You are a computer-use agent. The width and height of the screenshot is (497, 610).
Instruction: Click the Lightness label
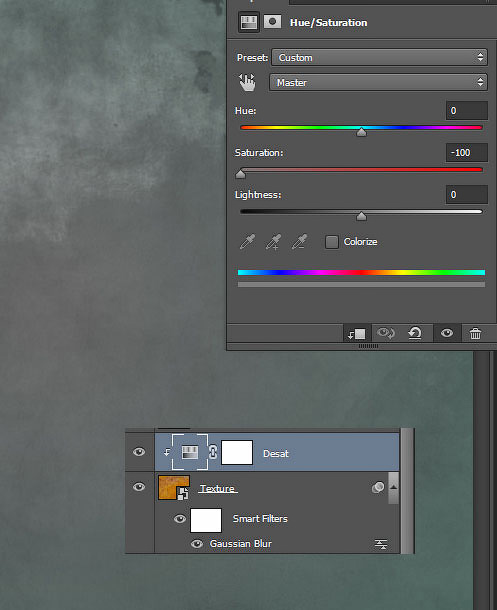coord(258,195)
